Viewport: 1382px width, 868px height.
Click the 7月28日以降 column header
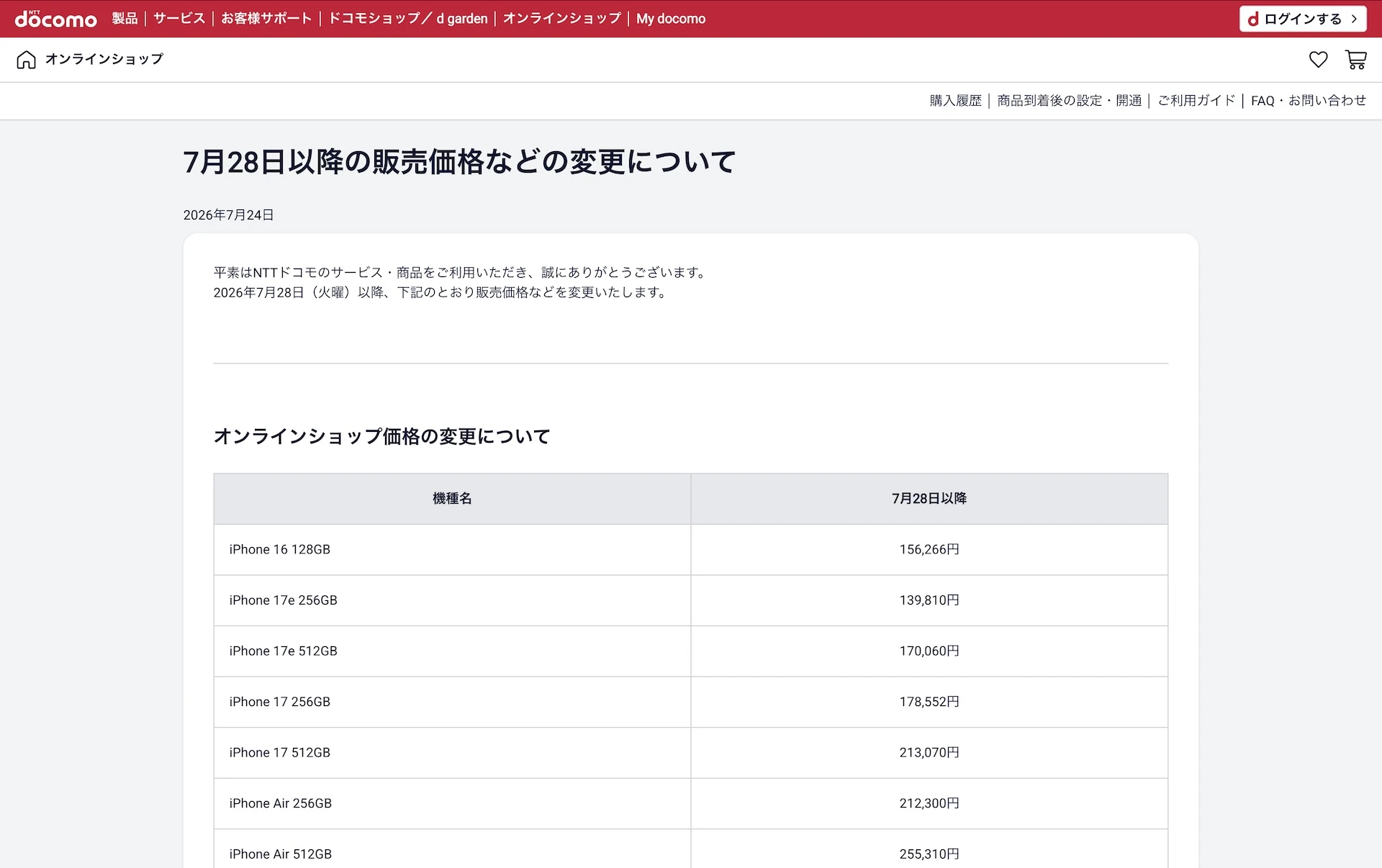pyautogui.click(x=929, y=499)
